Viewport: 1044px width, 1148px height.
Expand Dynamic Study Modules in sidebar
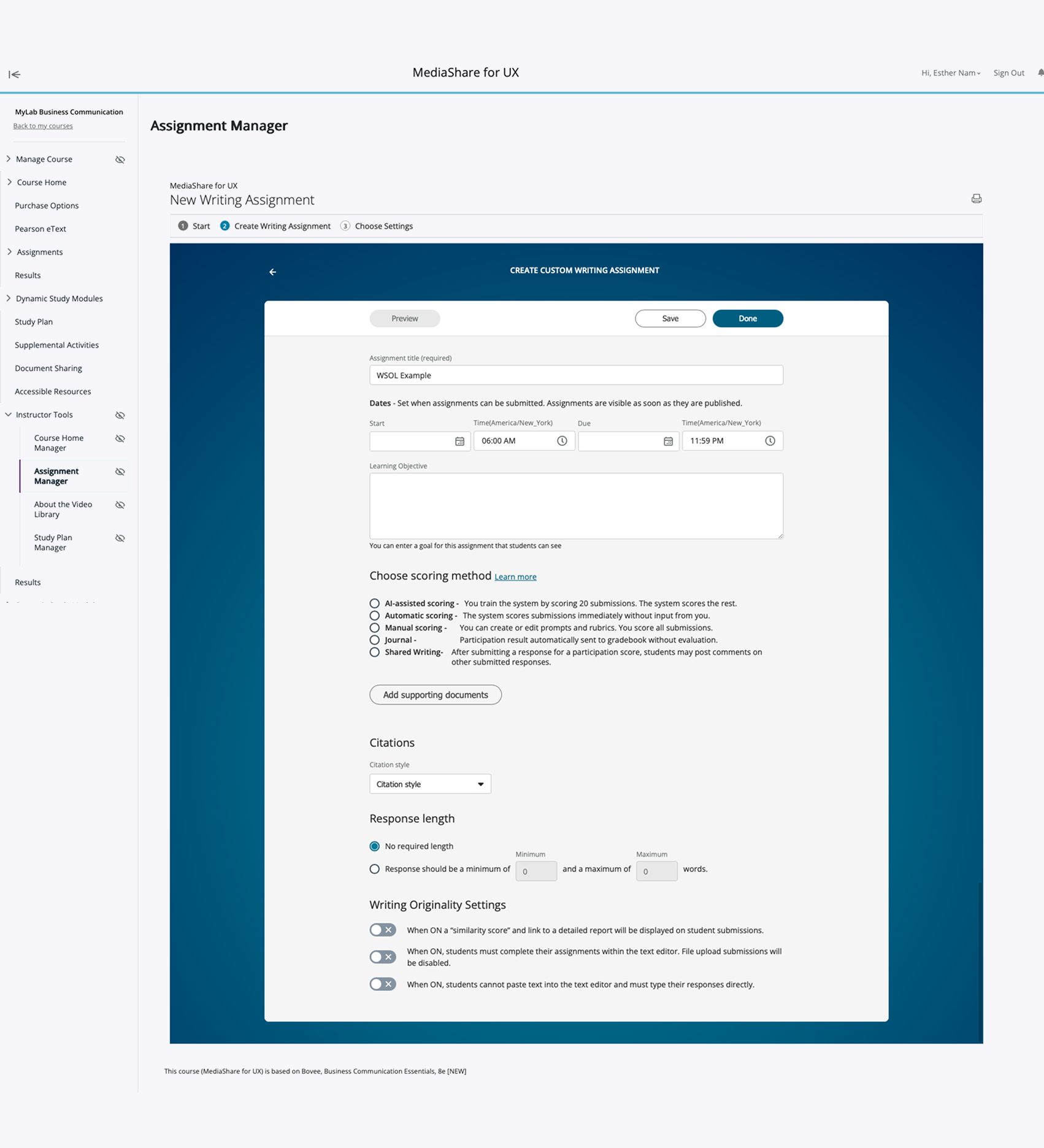[9, 299]
